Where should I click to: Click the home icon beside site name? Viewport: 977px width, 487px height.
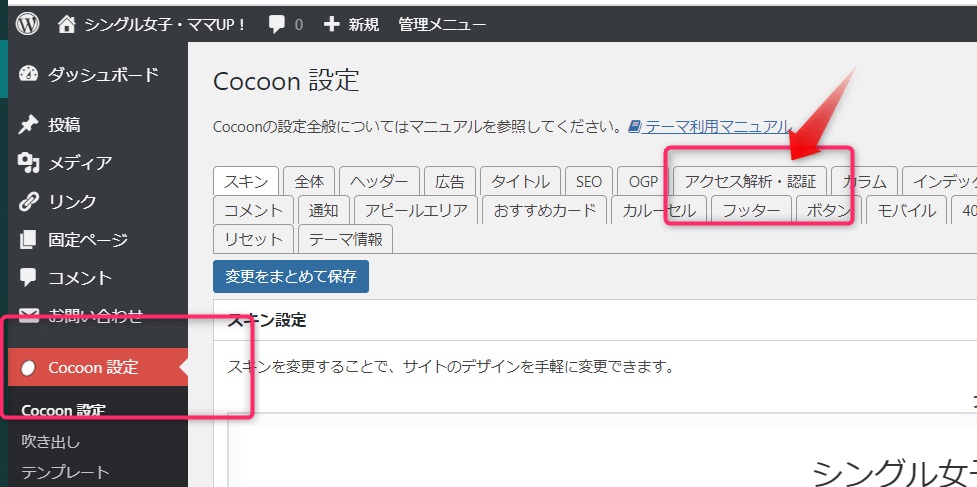66,24
